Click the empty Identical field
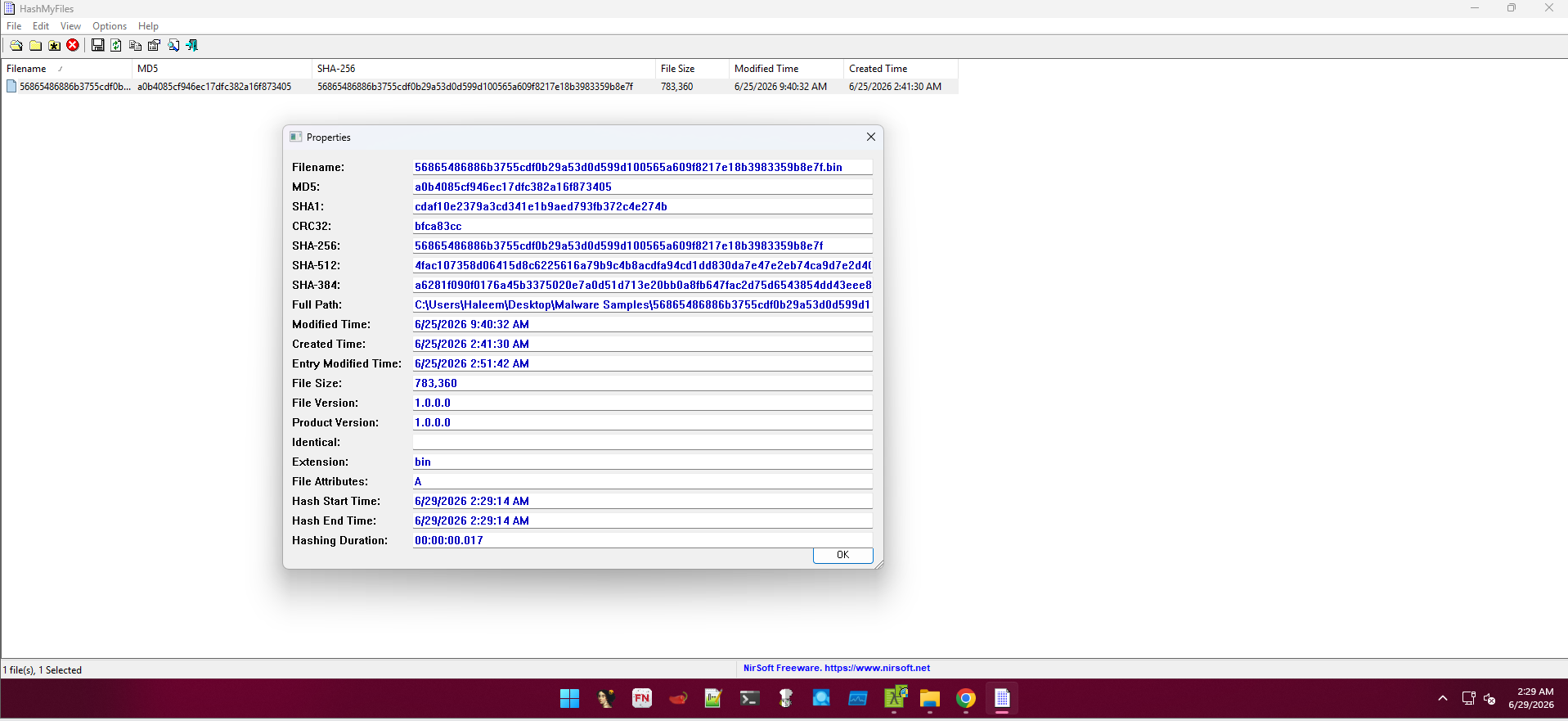The height and width of the screenshot is (721, 1568). pyautogui.click(x=642, y=442)
